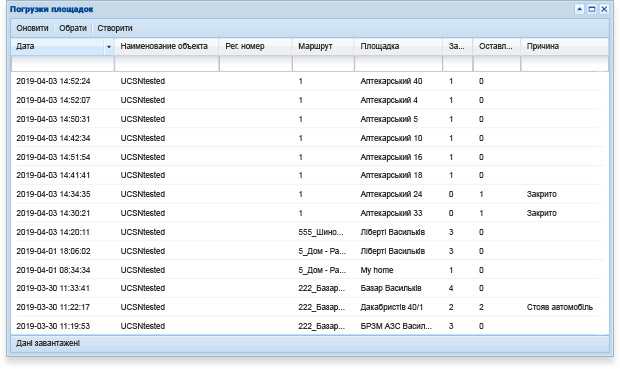Click the Аптекарський 10 cell
The width and height of the screenshot is (620, 369).
click(x=391, y=138)
